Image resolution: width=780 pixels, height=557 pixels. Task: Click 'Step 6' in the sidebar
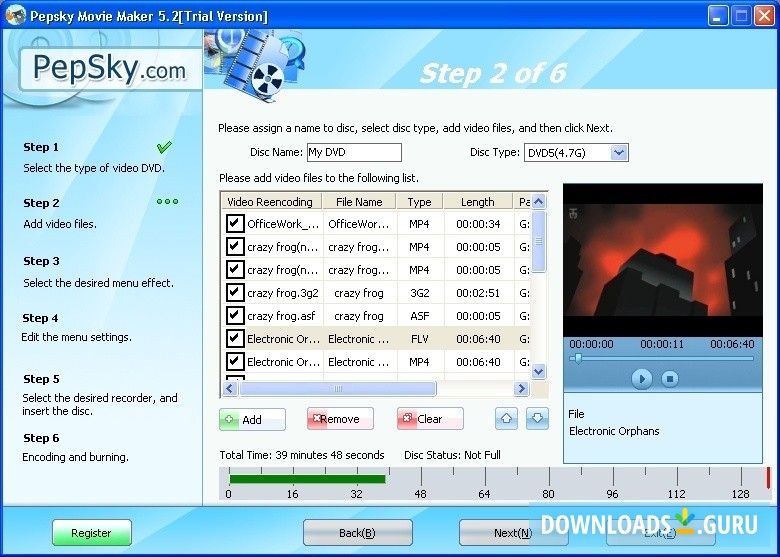tap(41, 438)
